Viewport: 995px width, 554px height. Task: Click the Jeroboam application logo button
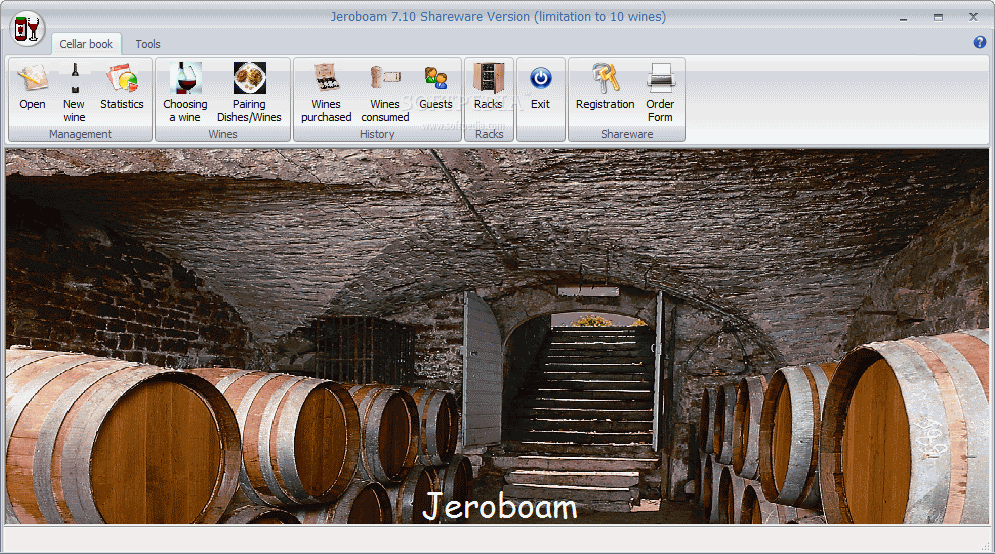[x=27, y=29]
